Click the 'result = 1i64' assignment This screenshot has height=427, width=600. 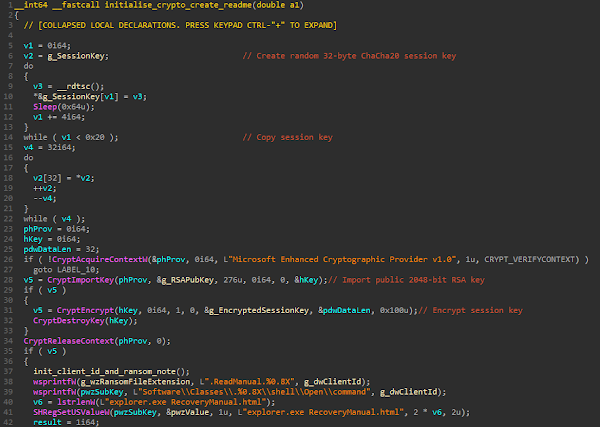[66, 422]
